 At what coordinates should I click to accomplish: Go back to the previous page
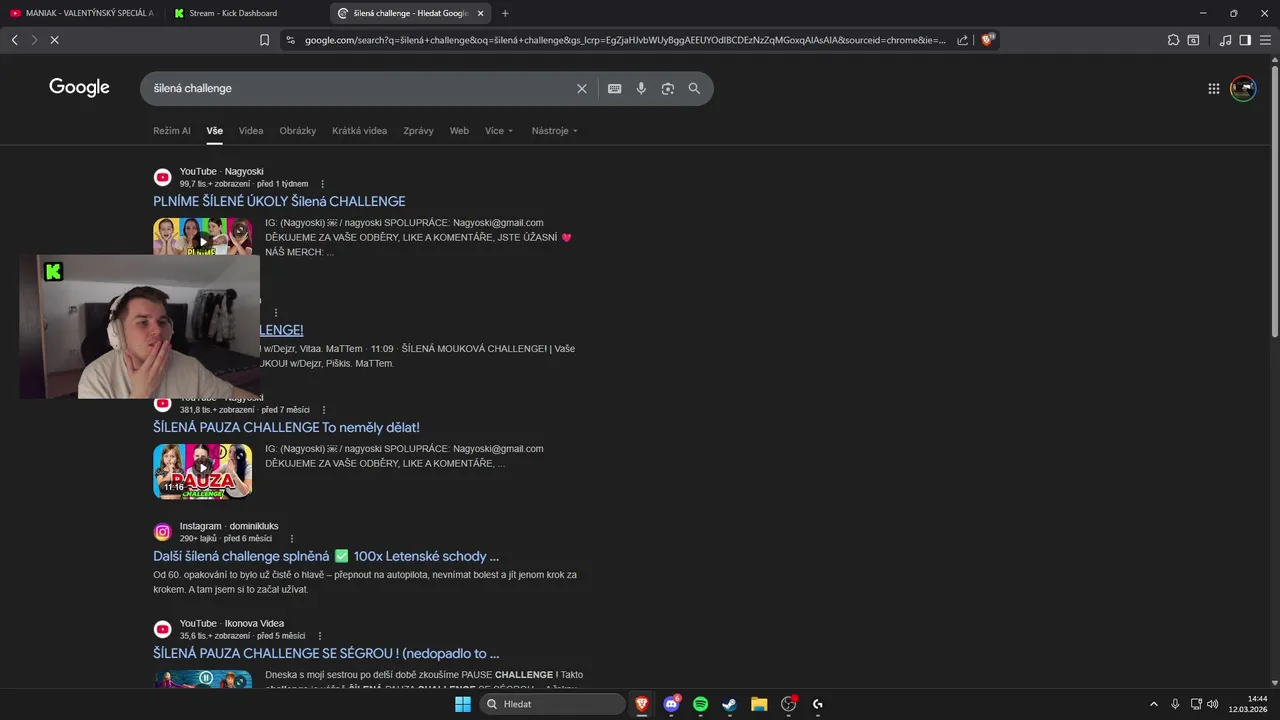14,40
